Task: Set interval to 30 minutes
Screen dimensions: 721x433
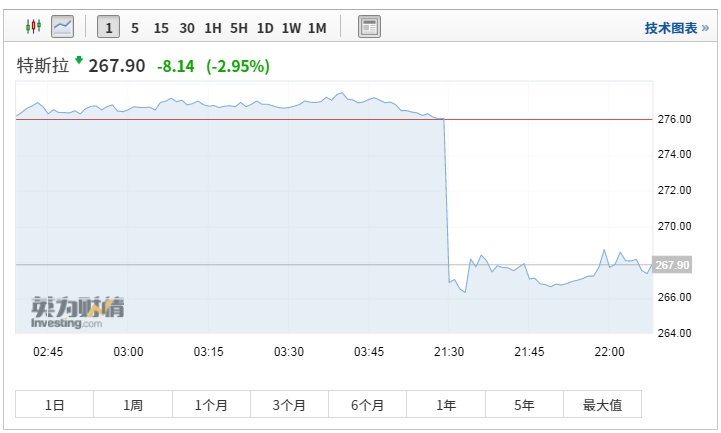Action: coord(187,28)
